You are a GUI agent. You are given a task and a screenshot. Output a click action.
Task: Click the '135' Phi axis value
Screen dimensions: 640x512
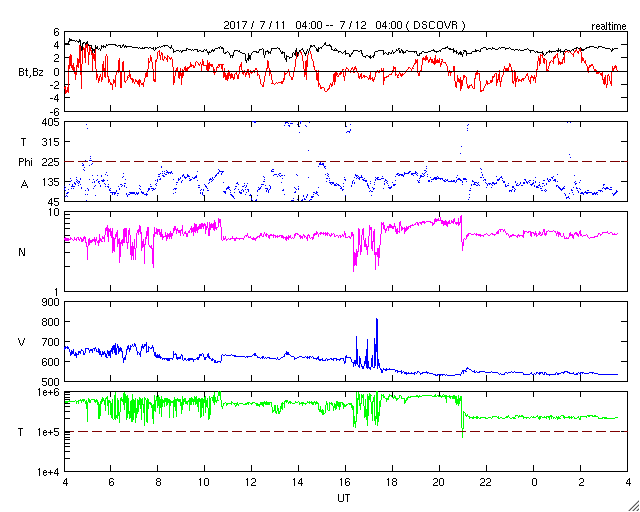(x=52, y=182)
